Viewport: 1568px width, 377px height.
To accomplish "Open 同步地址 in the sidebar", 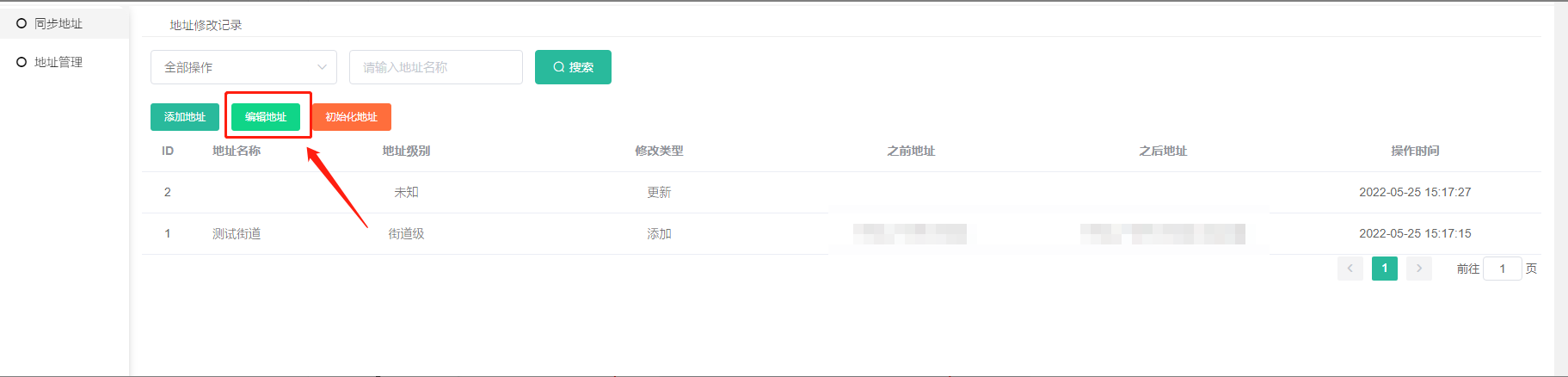I will click(58, 24).
